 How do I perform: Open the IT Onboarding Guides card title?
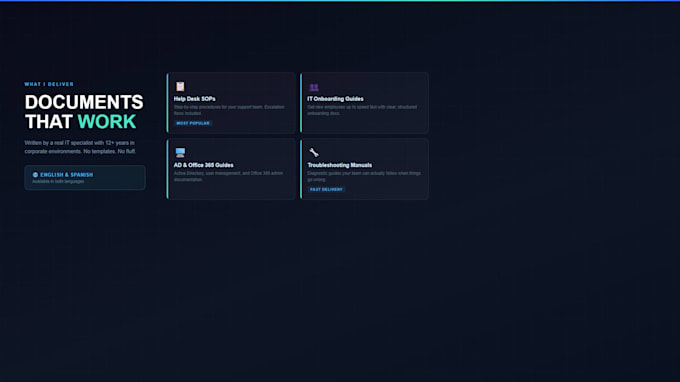click(x=335, y=99)
